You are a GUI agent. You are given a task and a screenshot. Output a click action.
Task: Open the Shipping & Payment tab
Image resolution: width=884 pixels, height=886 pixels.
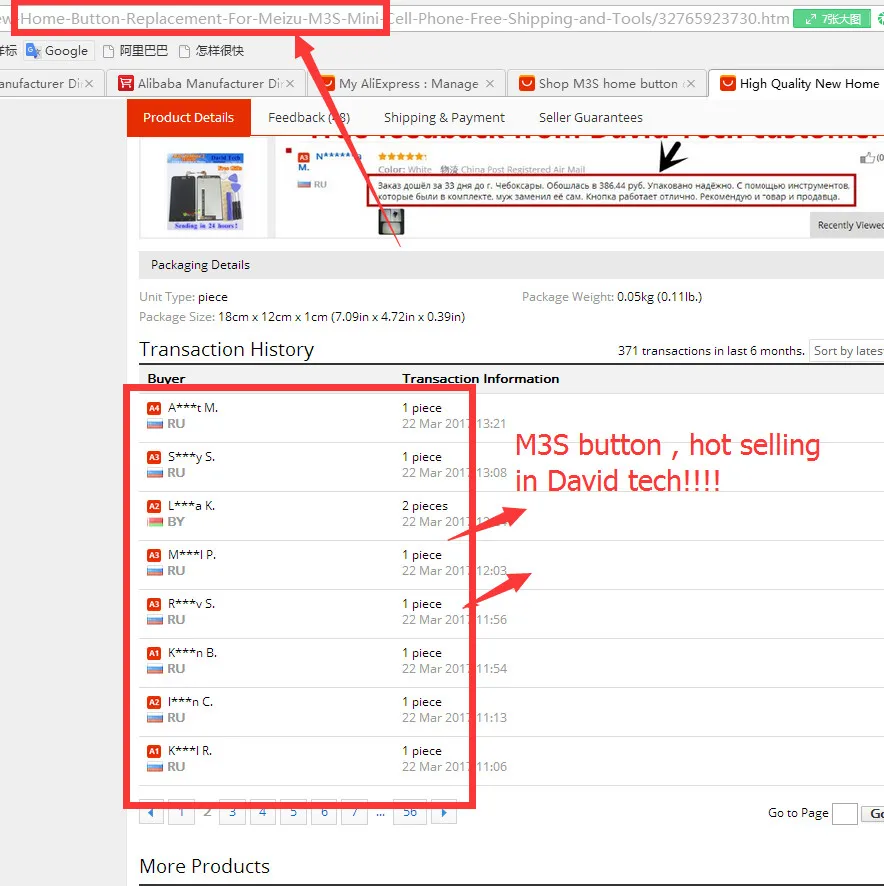coord(444,118)
